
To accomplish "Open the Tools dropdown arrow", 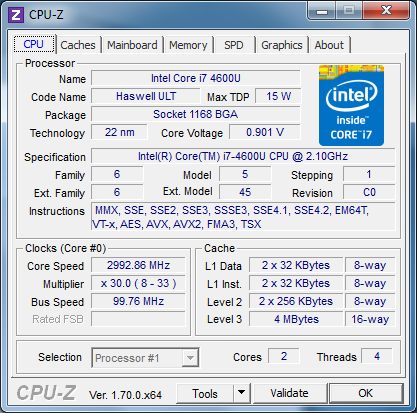I will (x=242, y=393).
